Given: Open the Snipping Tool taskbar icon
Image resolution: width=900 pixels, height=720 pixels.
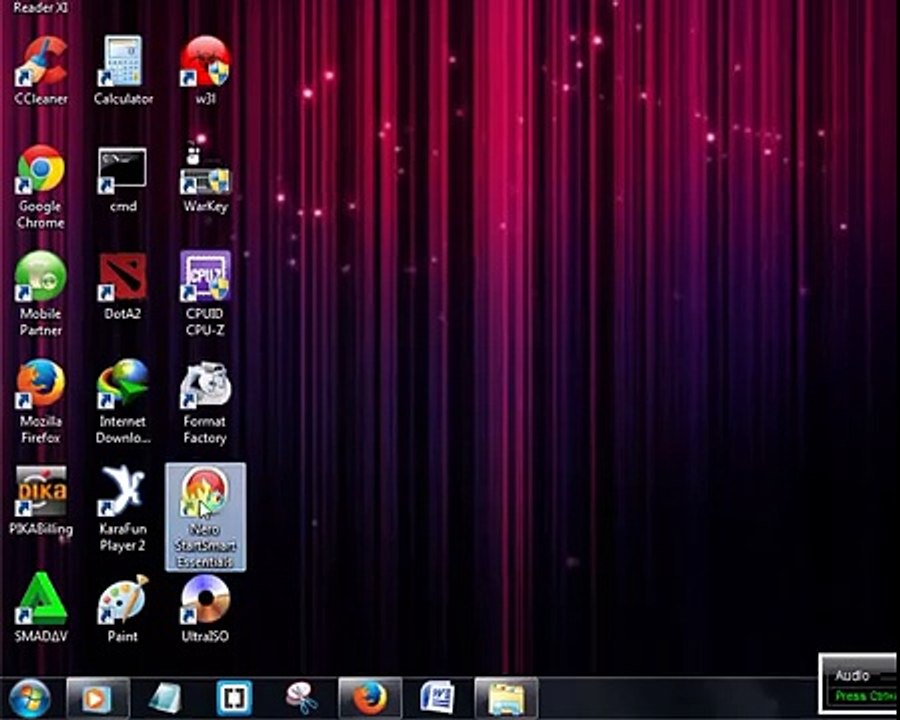Looking at the screenshot, I should (302, 698).
